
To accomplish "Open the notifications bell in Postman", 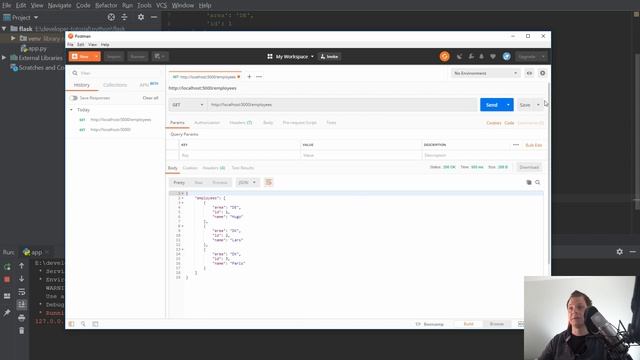I will coord(482,56).
